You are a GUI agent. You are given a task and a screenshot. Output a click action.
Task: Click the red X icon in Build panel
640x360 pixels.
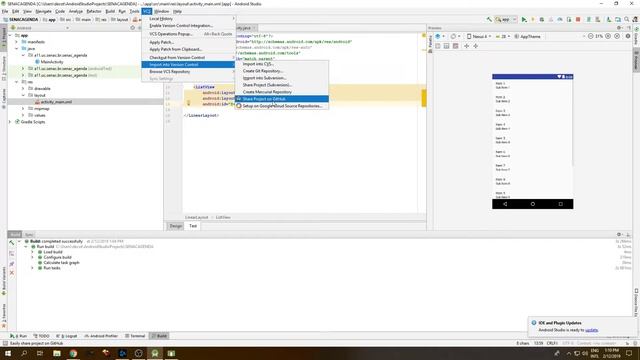point(12,273)
